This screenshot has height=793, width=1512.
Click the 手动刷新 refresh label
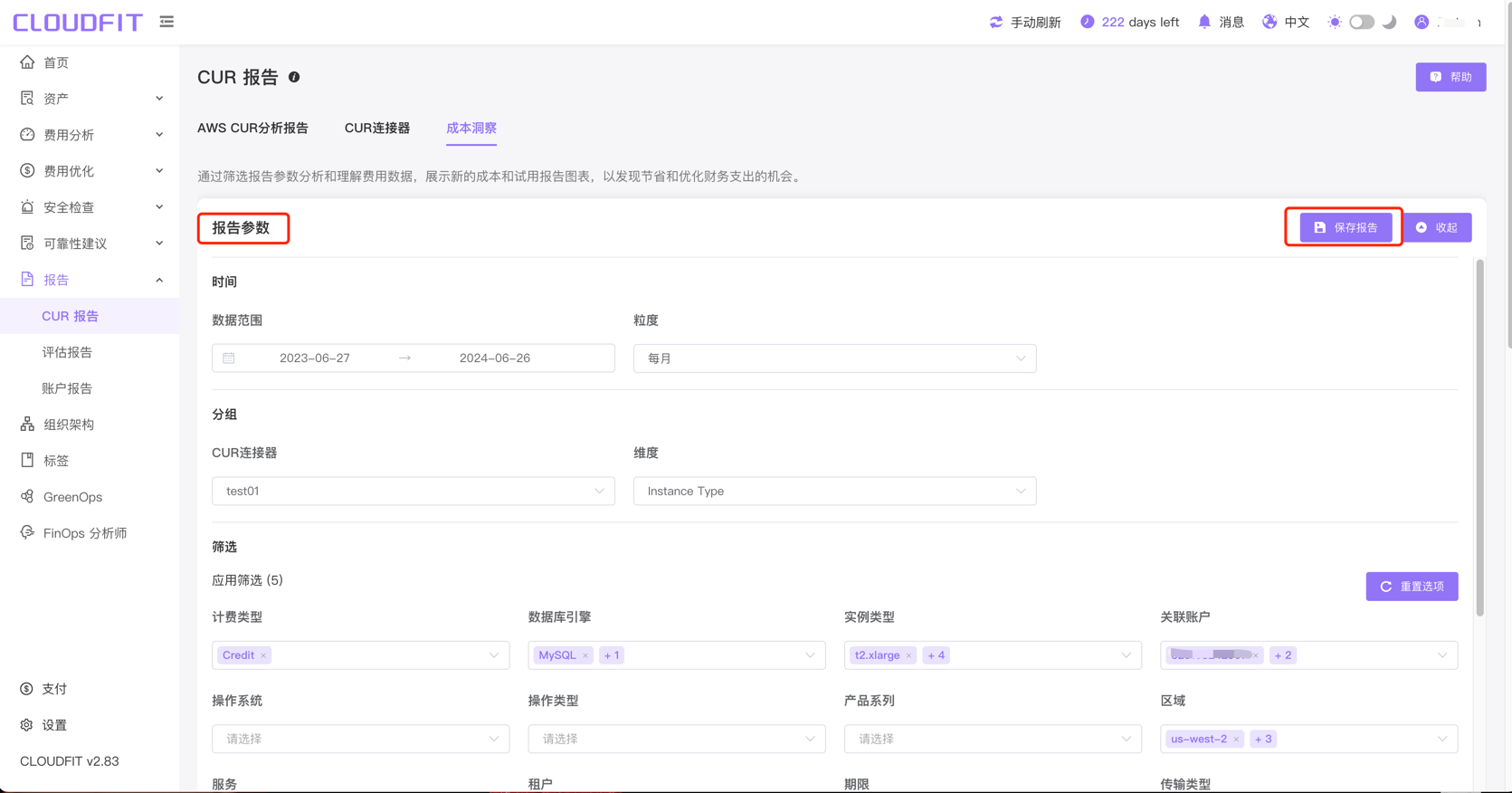click(1035, 22)
